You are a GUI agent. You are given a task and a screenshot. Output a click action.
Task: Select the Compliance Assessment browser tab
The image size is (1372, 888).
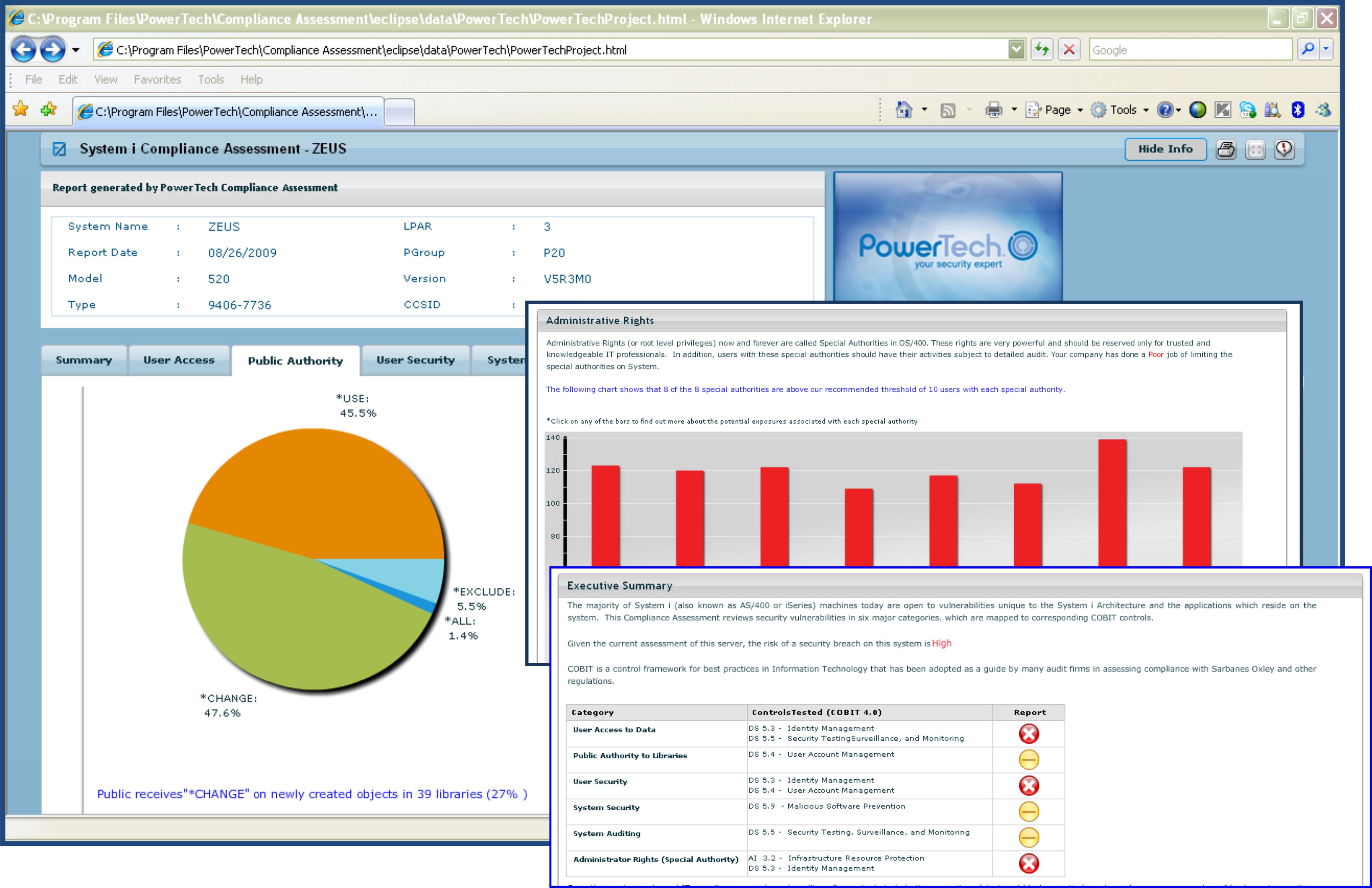click(228, 111)
